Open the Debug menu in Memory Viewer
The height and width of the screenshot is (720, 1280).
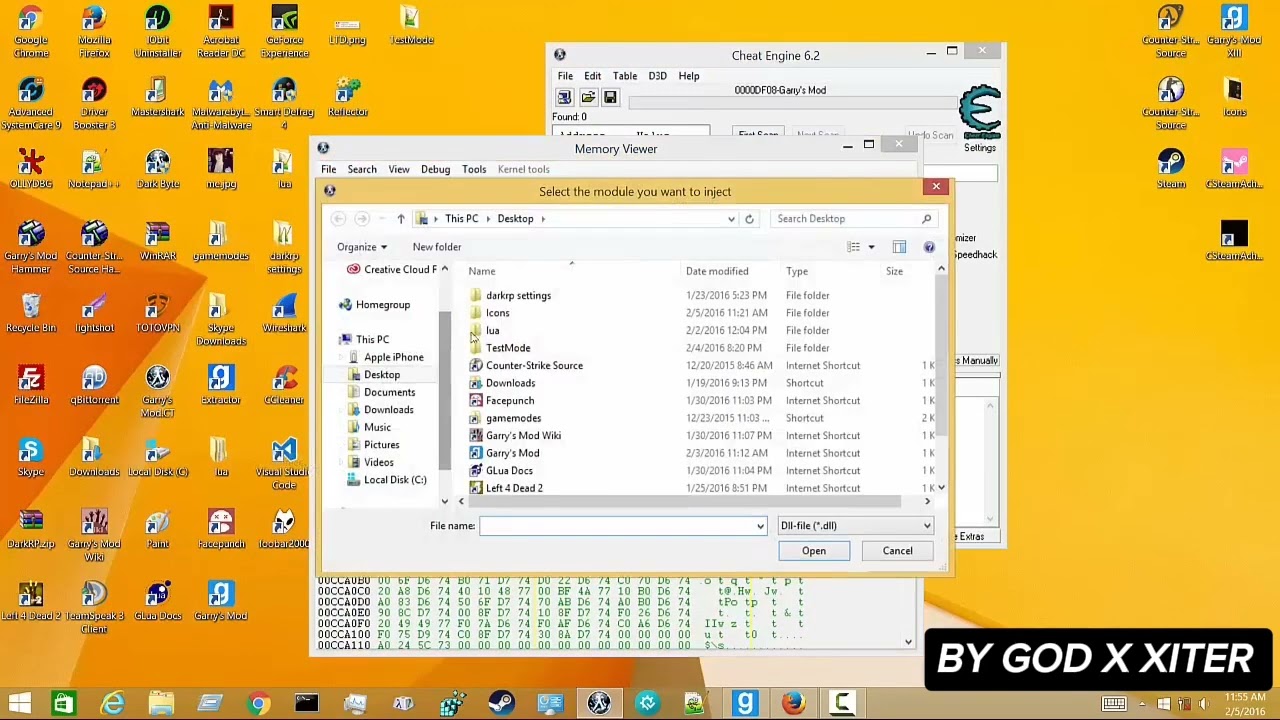point(435,170)
